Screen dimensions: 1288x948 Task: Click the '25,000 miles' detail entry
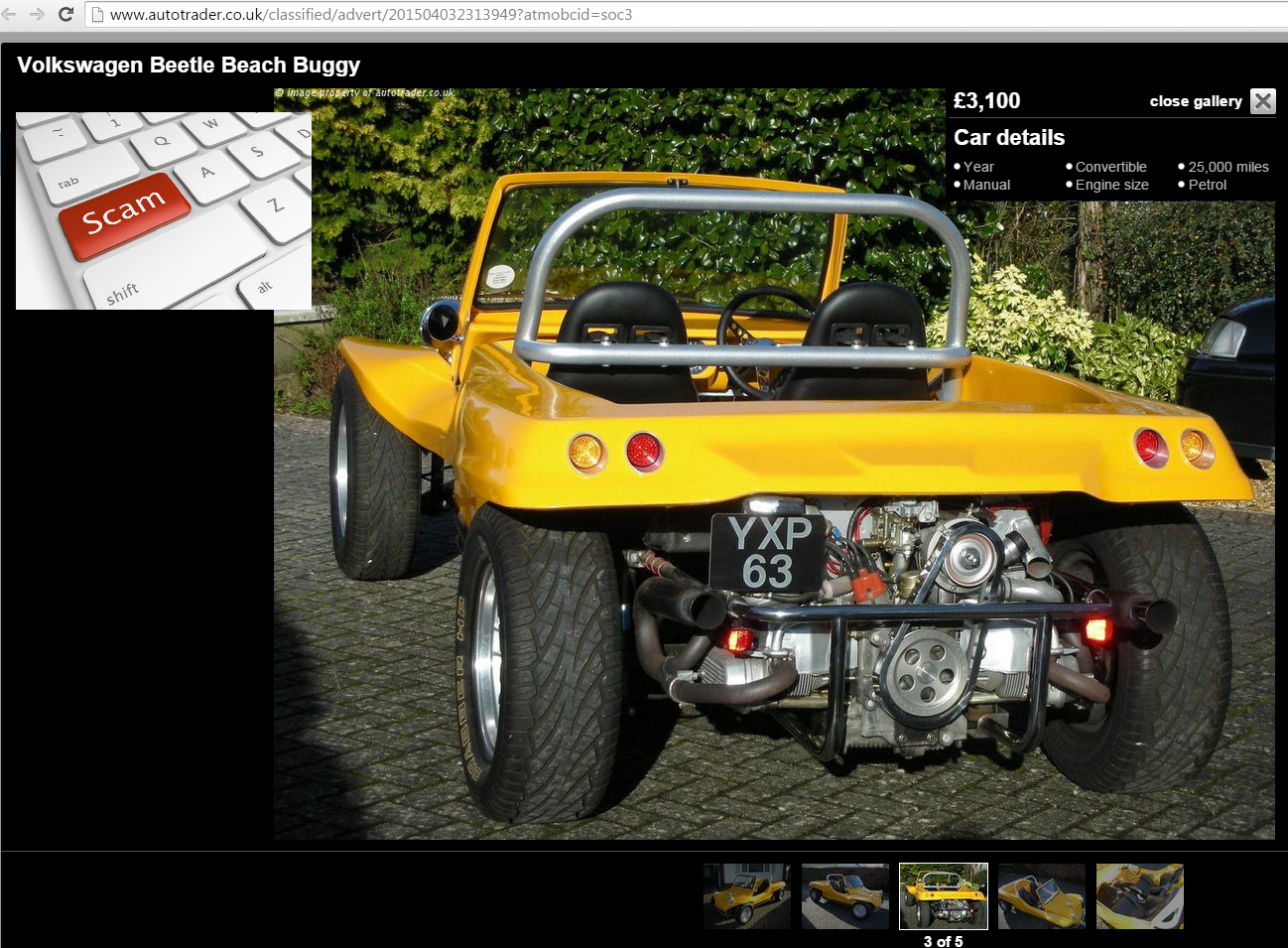(x=1228, y=167)
